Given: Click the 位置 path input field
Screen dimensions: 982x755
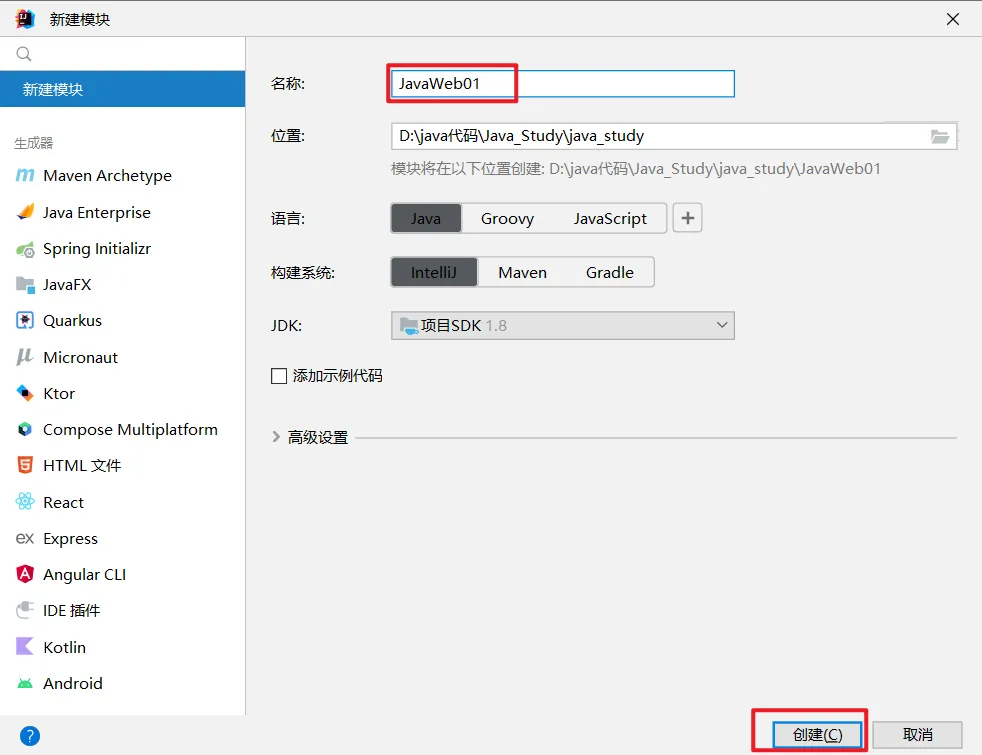Looking at the screenshot, I should (674, 136).
